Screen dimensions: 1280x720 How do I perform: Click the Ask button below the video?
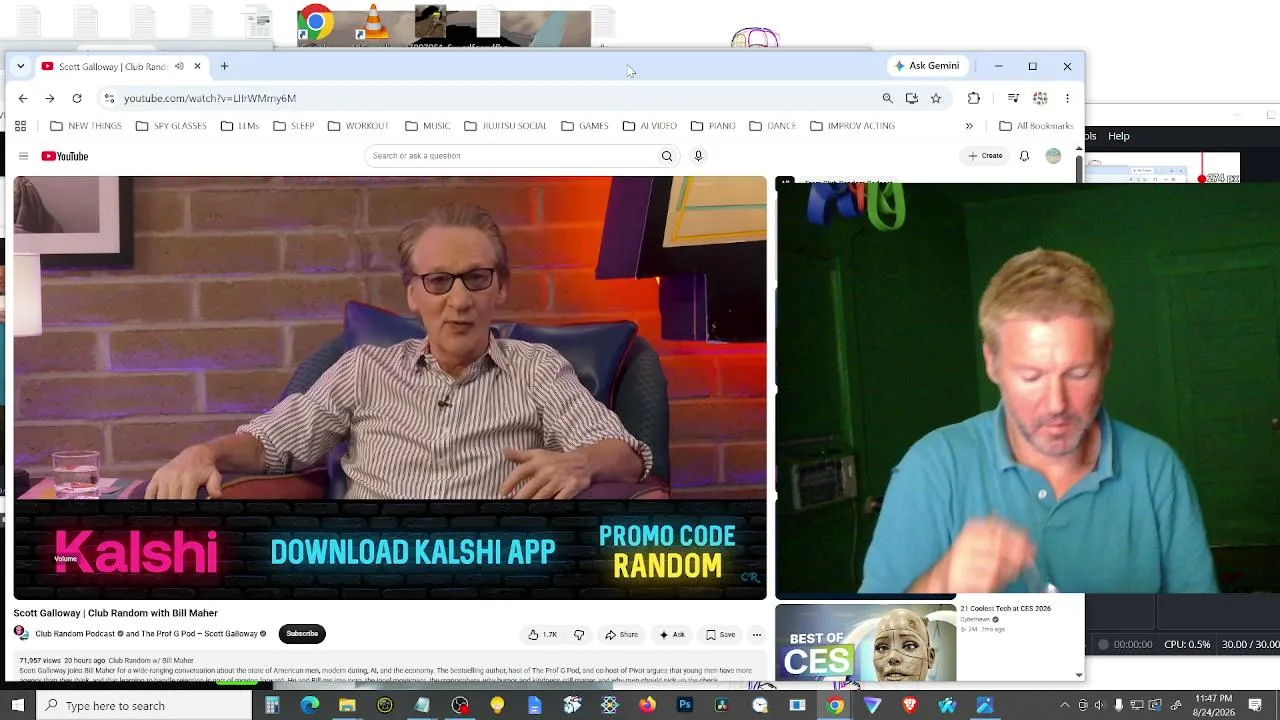672,634
